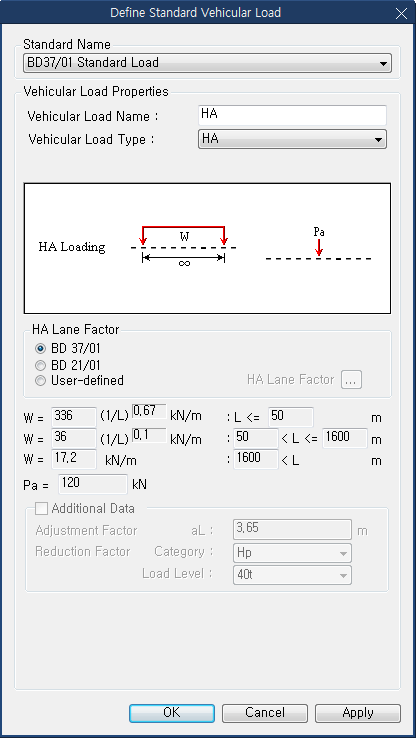Open the Category Hp dropdown
The image size is (416, 738).
click(292, 553)
